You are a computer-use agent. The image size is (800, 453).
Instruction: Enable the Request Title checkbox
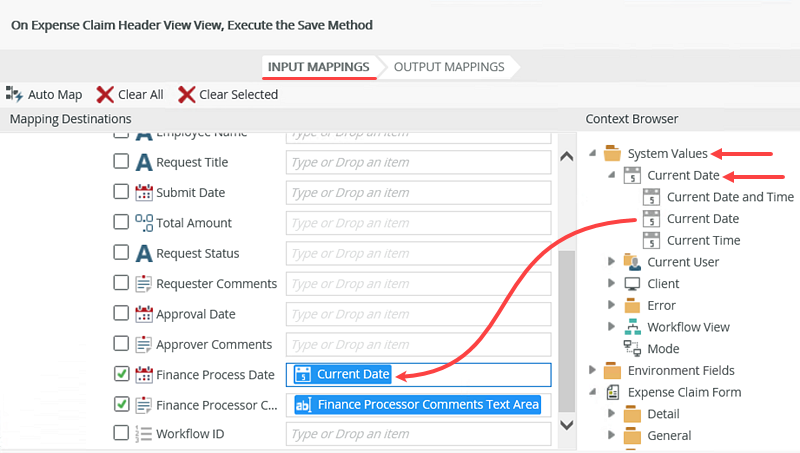[x=121, y=162]
